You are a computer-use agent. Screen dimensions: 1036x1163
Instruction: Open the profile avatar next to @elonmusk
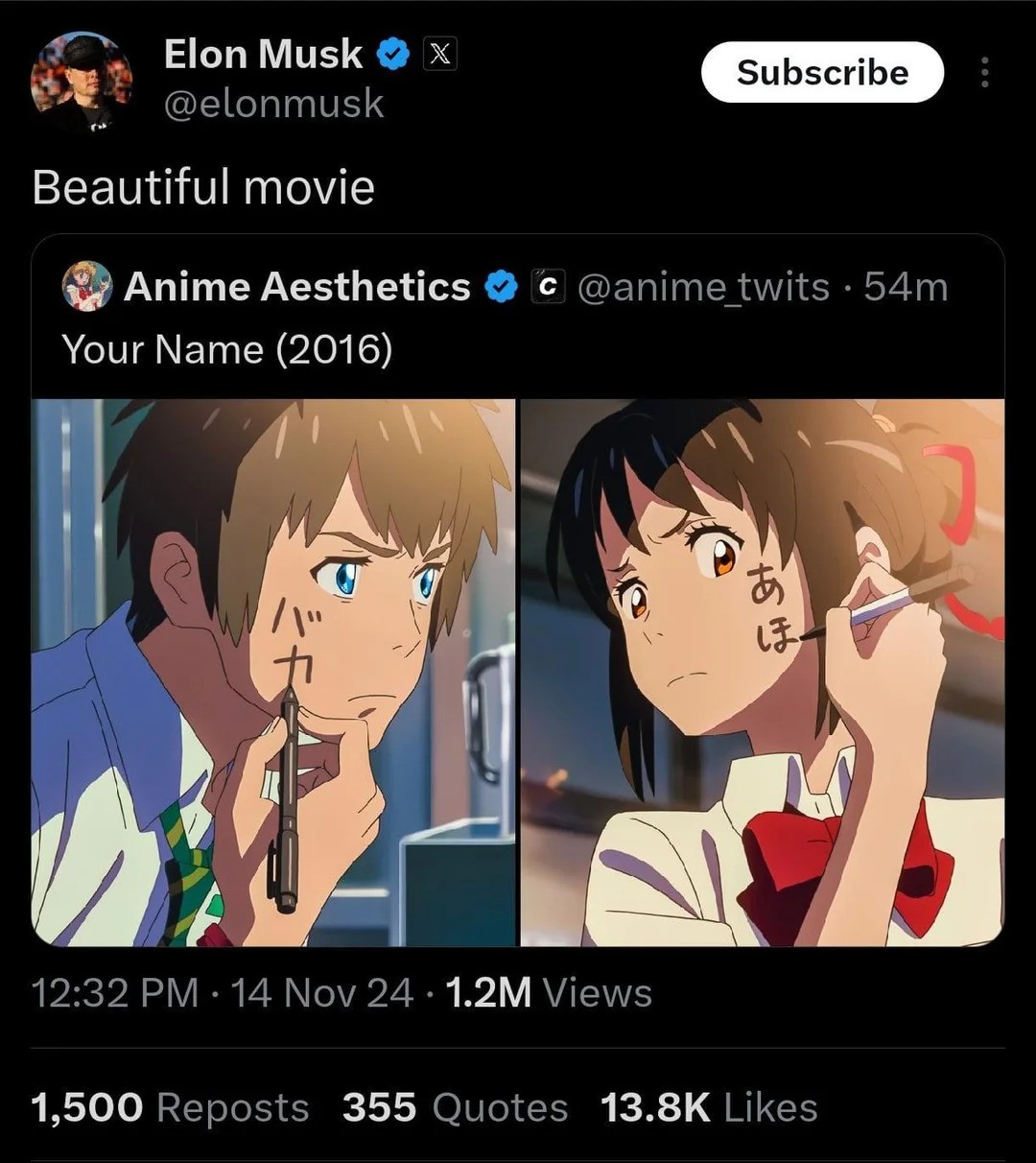[82, 82]
